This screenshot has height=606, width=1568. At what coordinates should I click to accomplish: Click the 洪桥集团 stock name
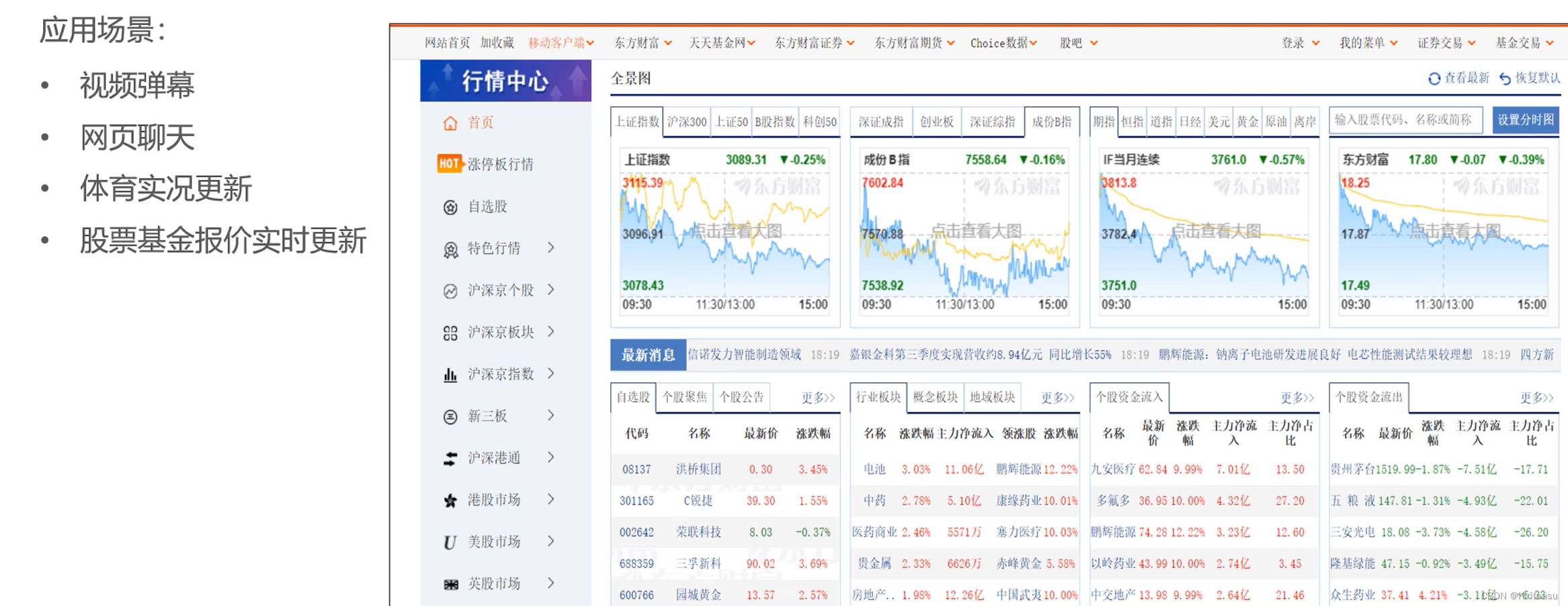698,470
